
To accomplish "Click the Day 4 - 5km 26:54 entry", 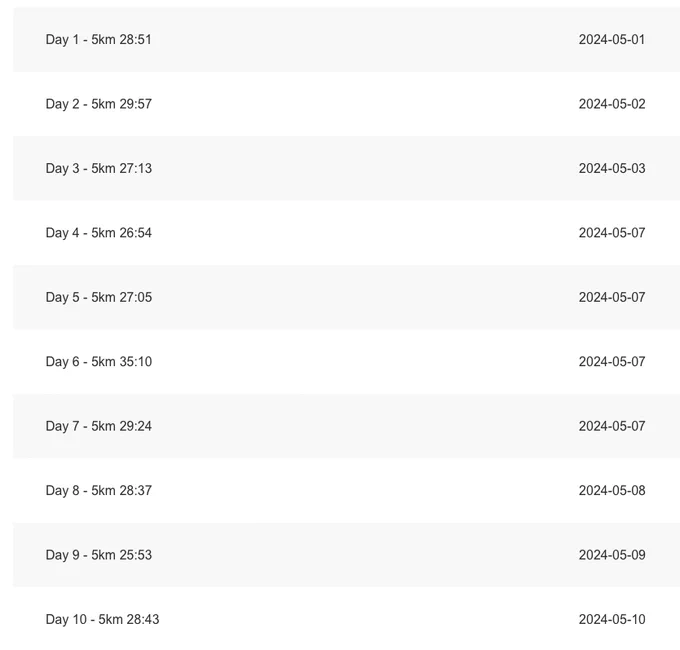I will 347,233.
